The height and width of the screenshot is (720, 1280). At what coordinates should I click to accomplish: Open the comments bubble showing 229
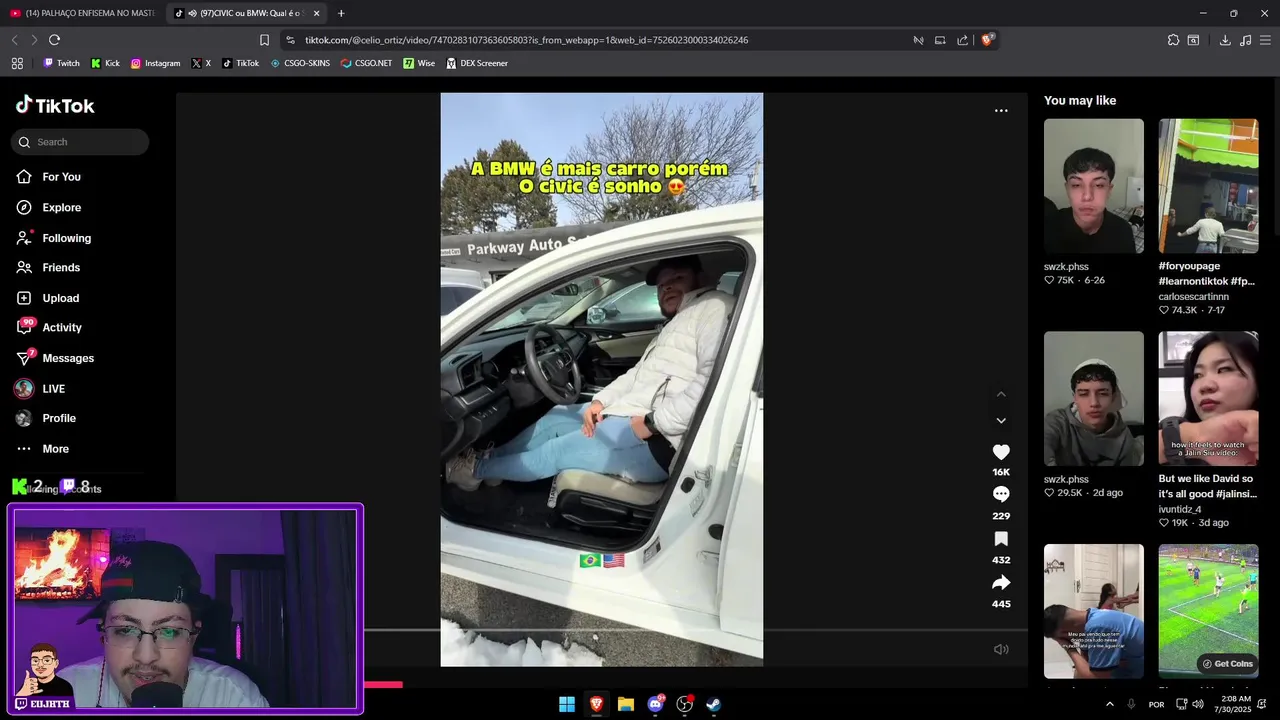pos(1001,494)
